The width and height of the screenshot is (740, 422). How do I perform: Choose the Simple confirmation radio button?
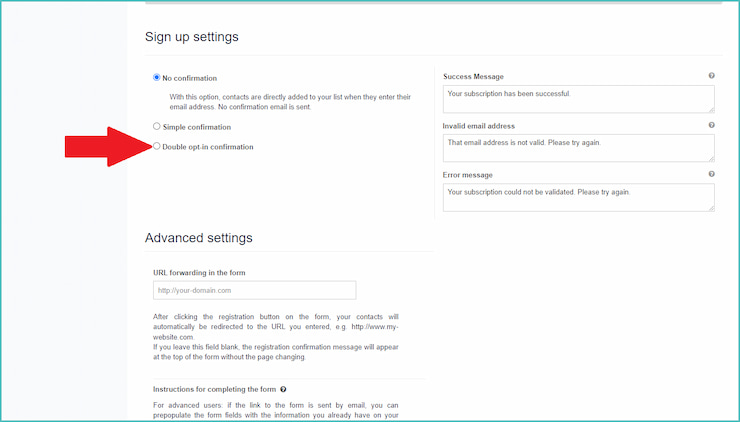pyautogui.click(x=157, y=126)
